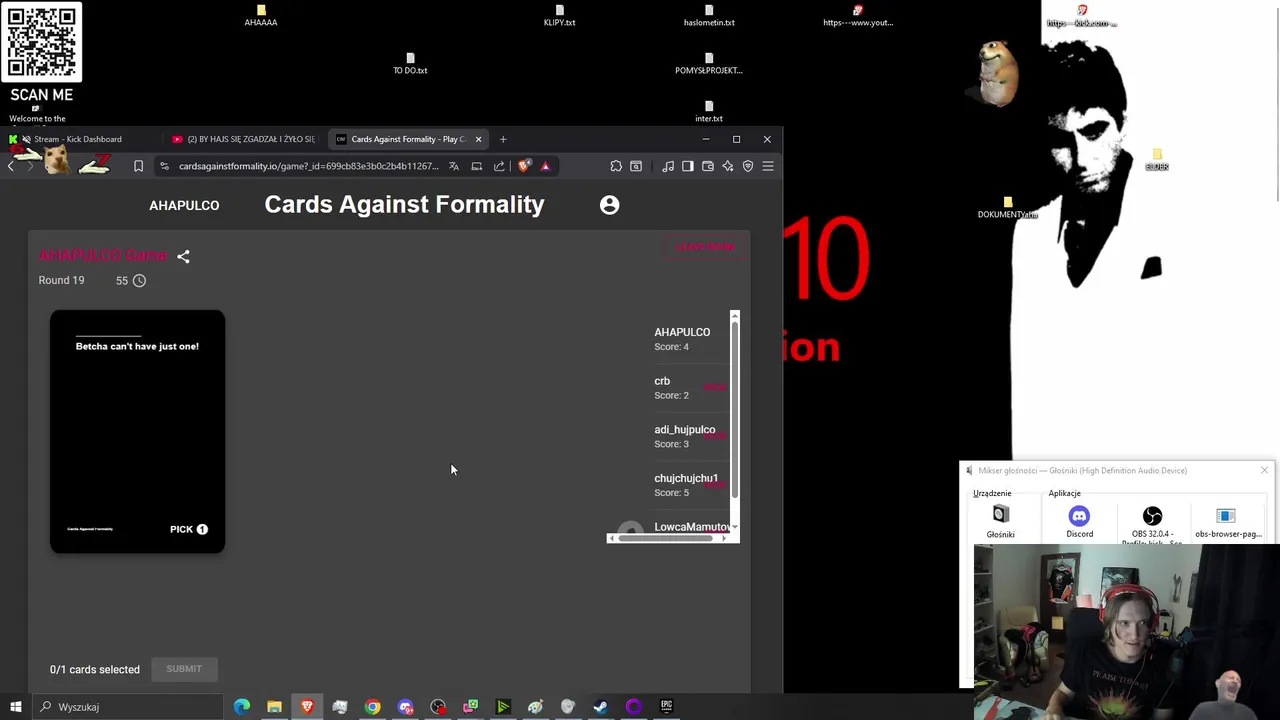
Task: Open Epic Games launcher from taskbar
Action: click(666, 707)
